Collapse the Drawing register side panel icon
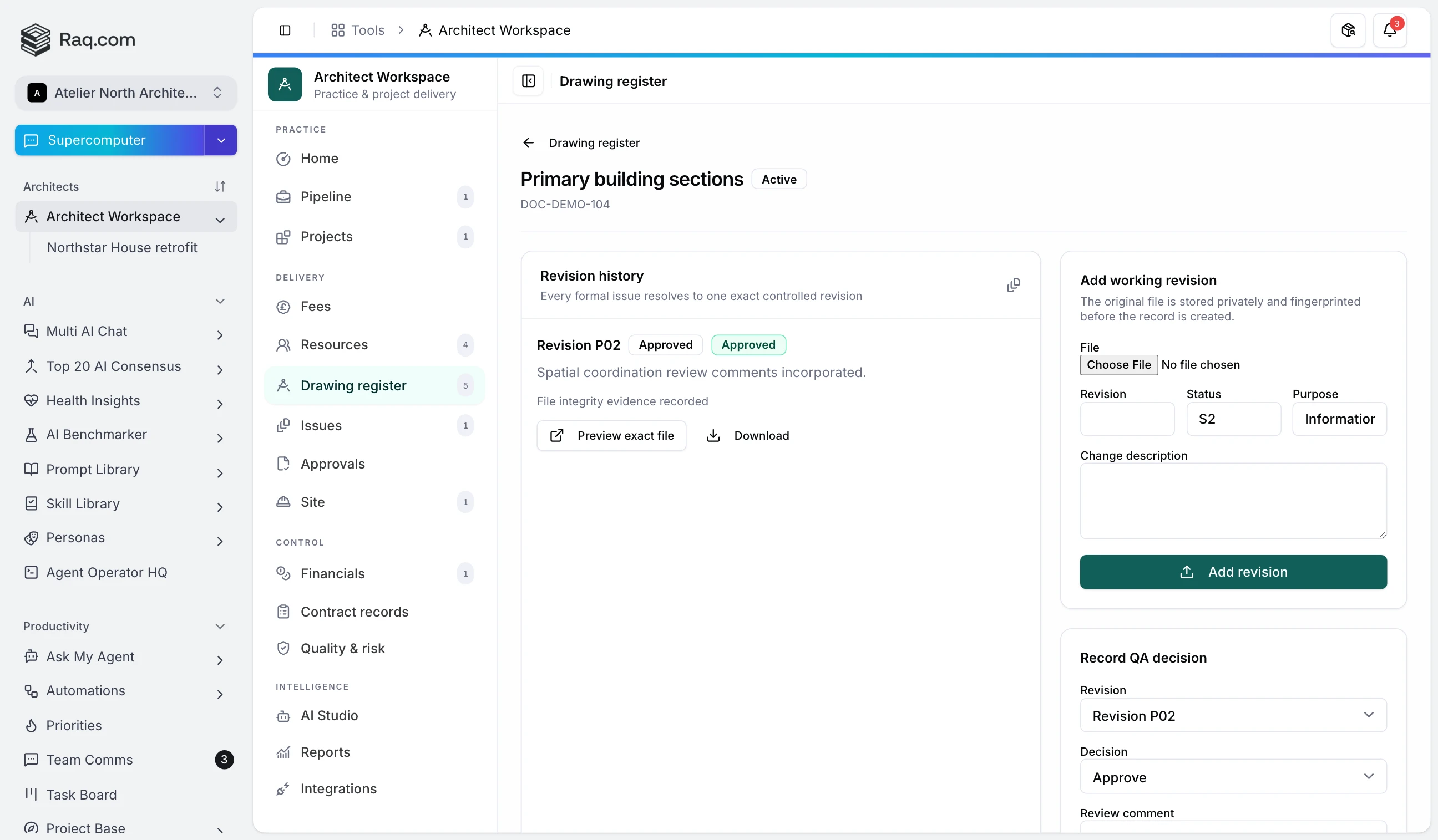The width and height of the screenshot is (1438, 840). tap(528, 81)
